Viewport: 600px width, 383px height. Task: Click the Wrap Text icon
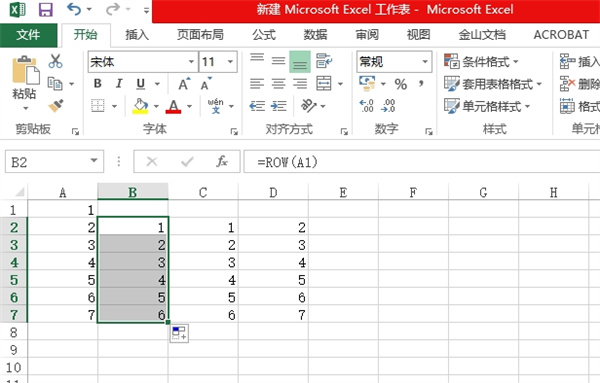[324, 61]
